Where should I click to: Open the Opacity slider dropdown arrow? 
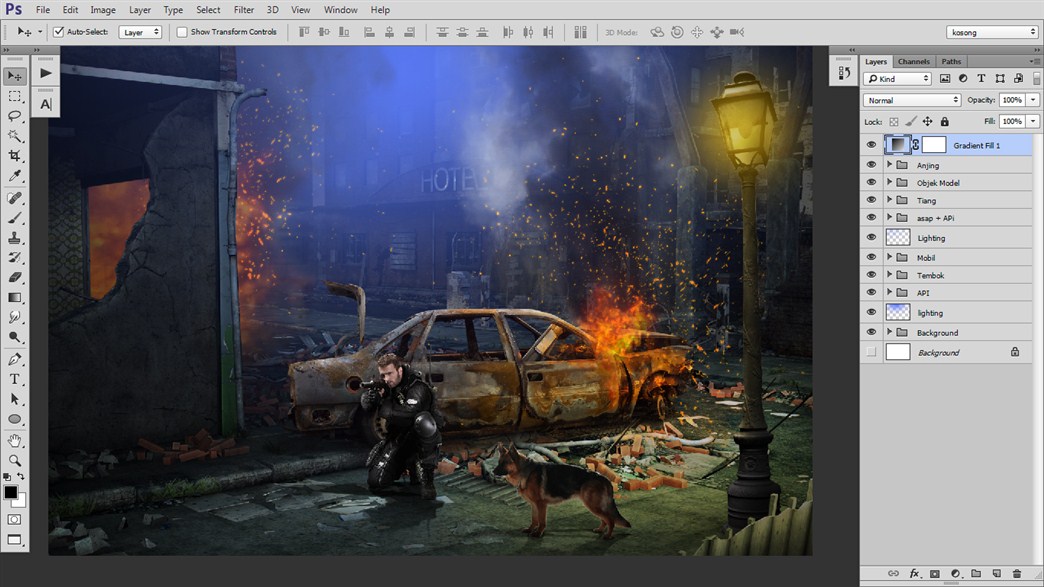(x=1033, y=100)
